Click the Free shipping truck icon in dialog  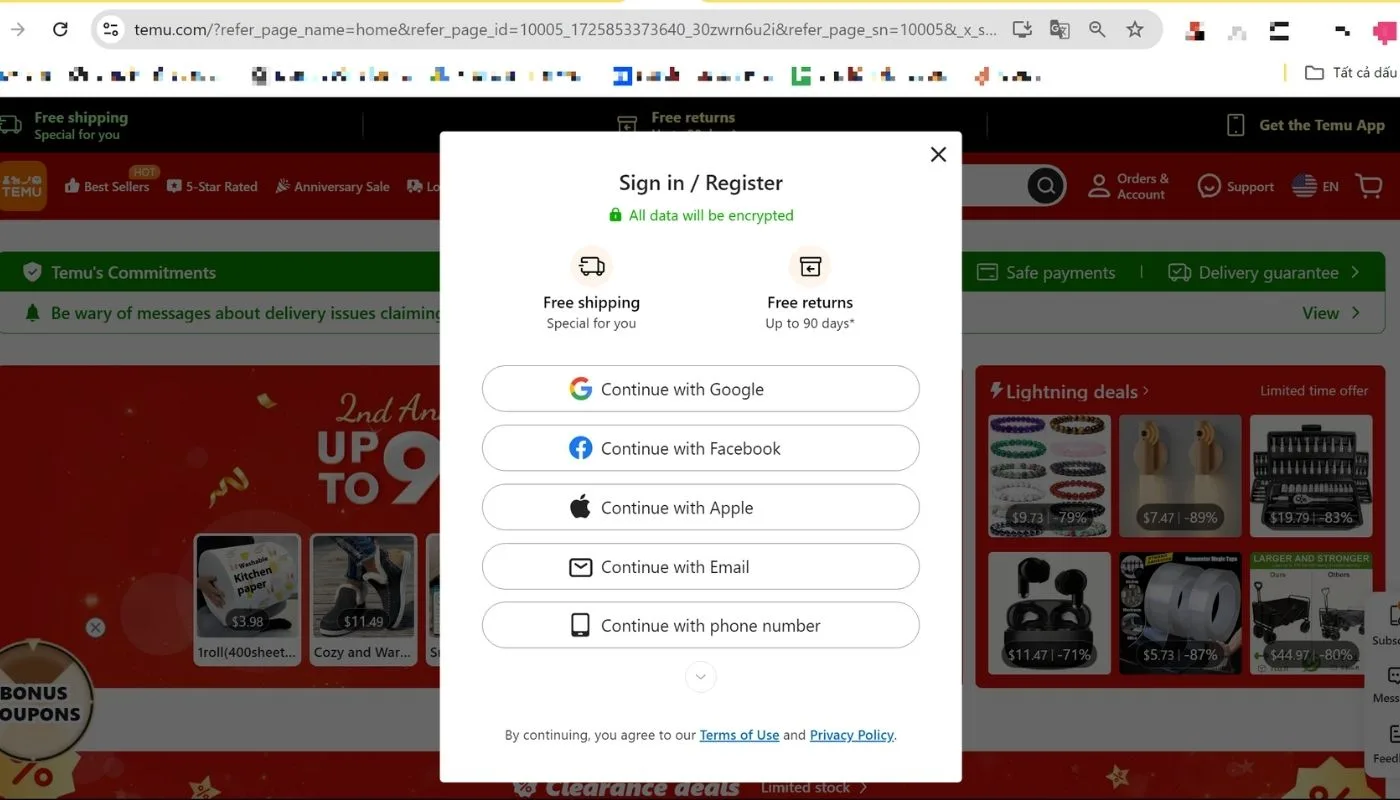tap(592, 266)
